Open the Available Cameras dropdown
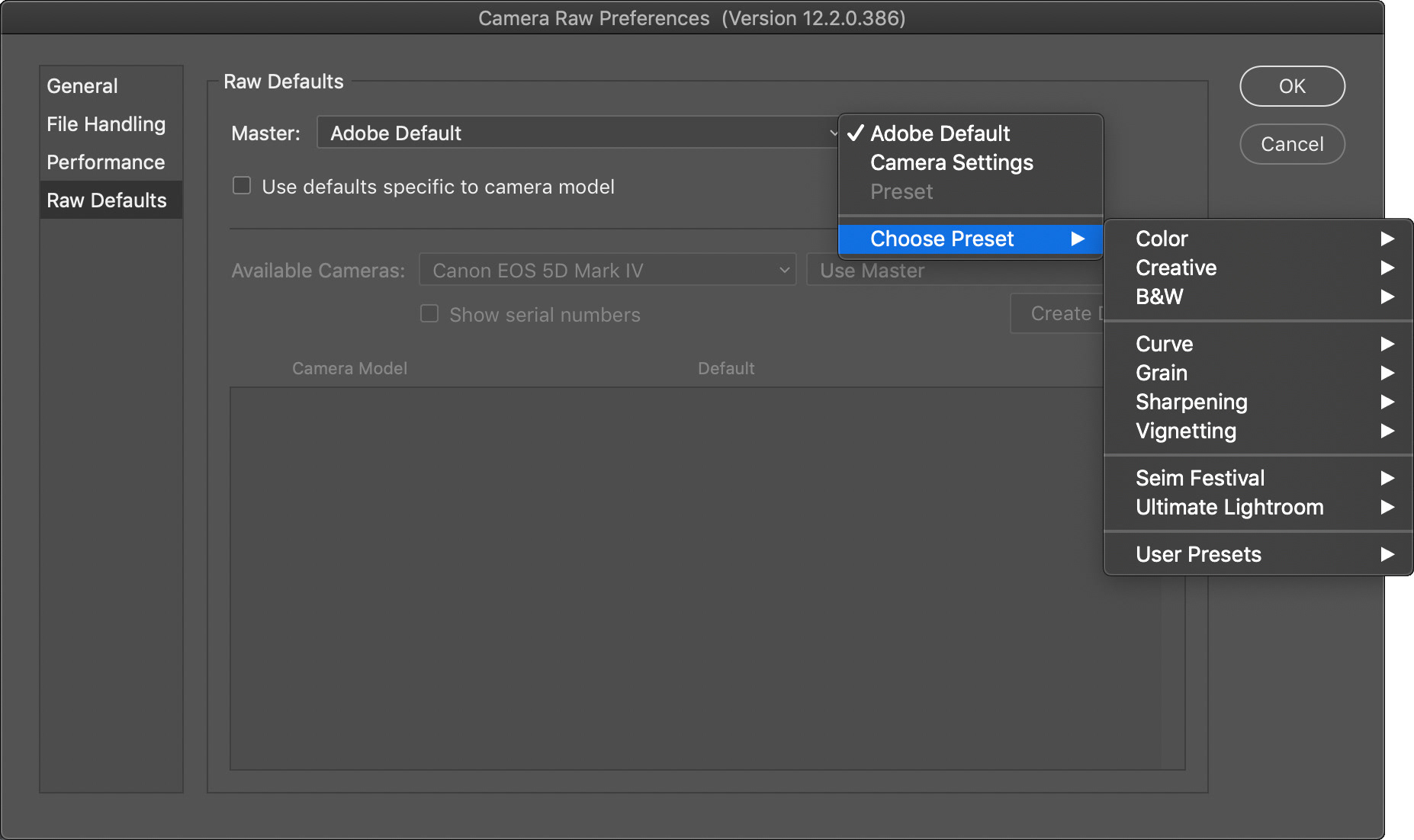The image size is (1414, 840). 607,270
